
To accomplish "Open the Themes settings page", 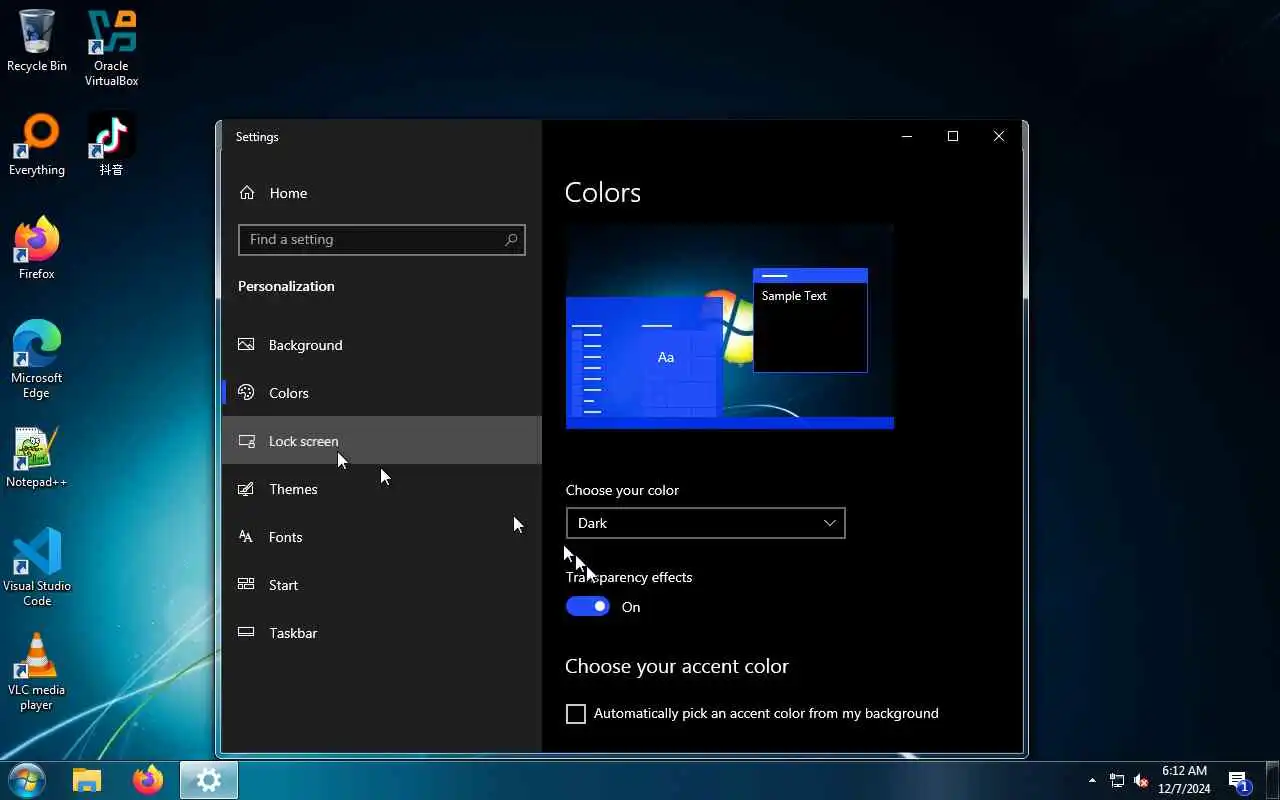I will 382,489.
